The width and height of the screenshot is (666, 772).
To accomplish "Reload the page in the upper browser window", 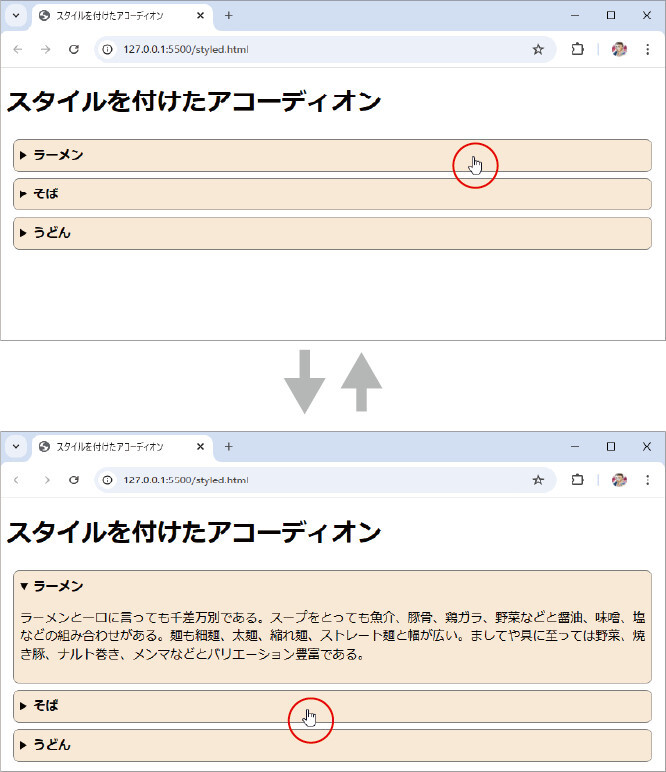I will click(x=73, y=49).
